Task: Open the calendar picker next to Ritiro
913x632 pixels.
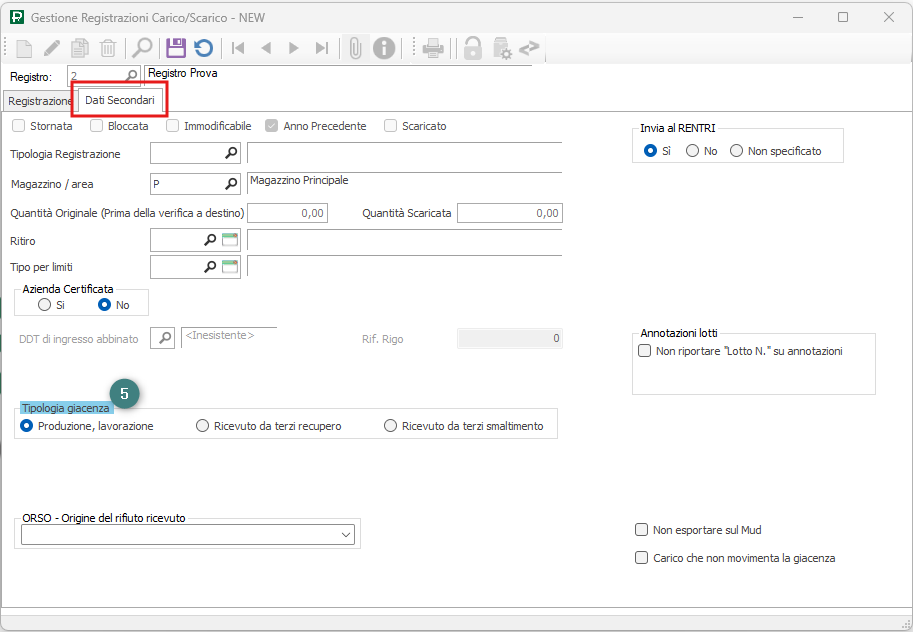Action: (x=230, y=240)
